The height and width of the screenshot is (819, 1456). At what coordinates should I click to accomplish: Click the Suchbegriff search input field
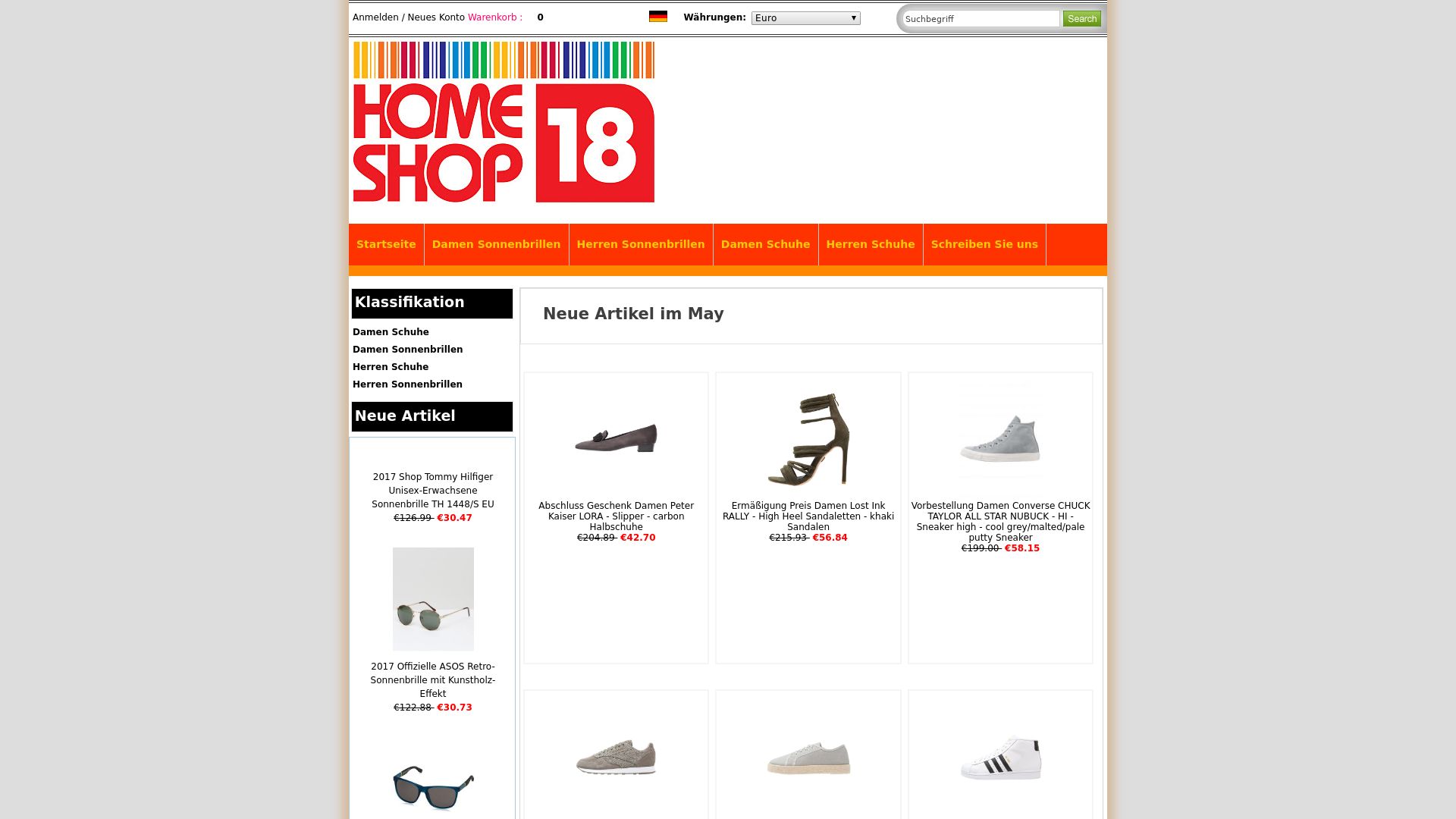981,19
